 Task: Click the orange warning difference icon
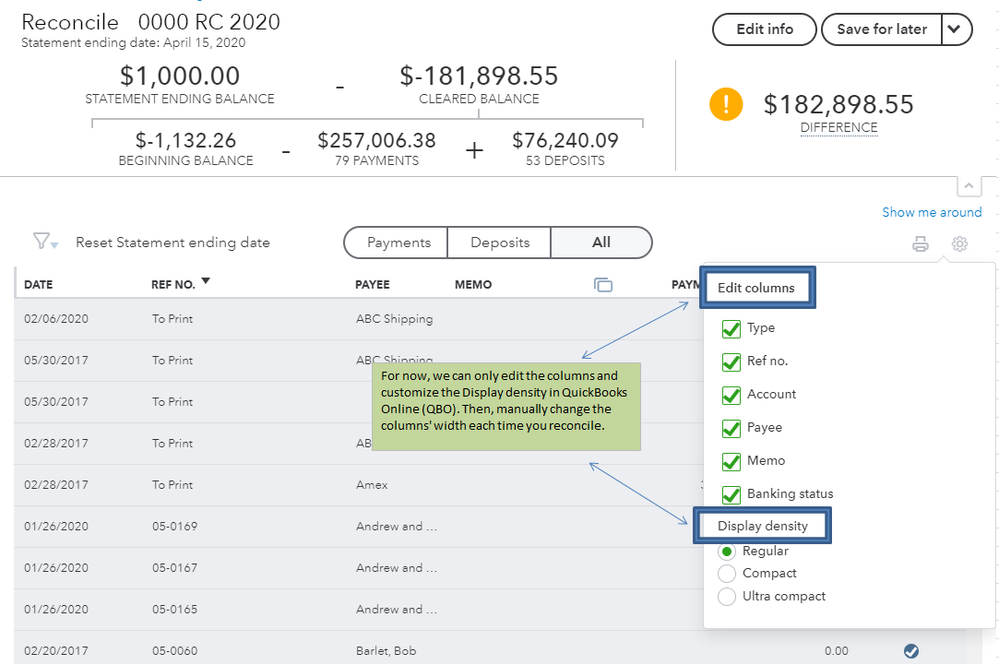pyautogui.click(x=726, y=105)
